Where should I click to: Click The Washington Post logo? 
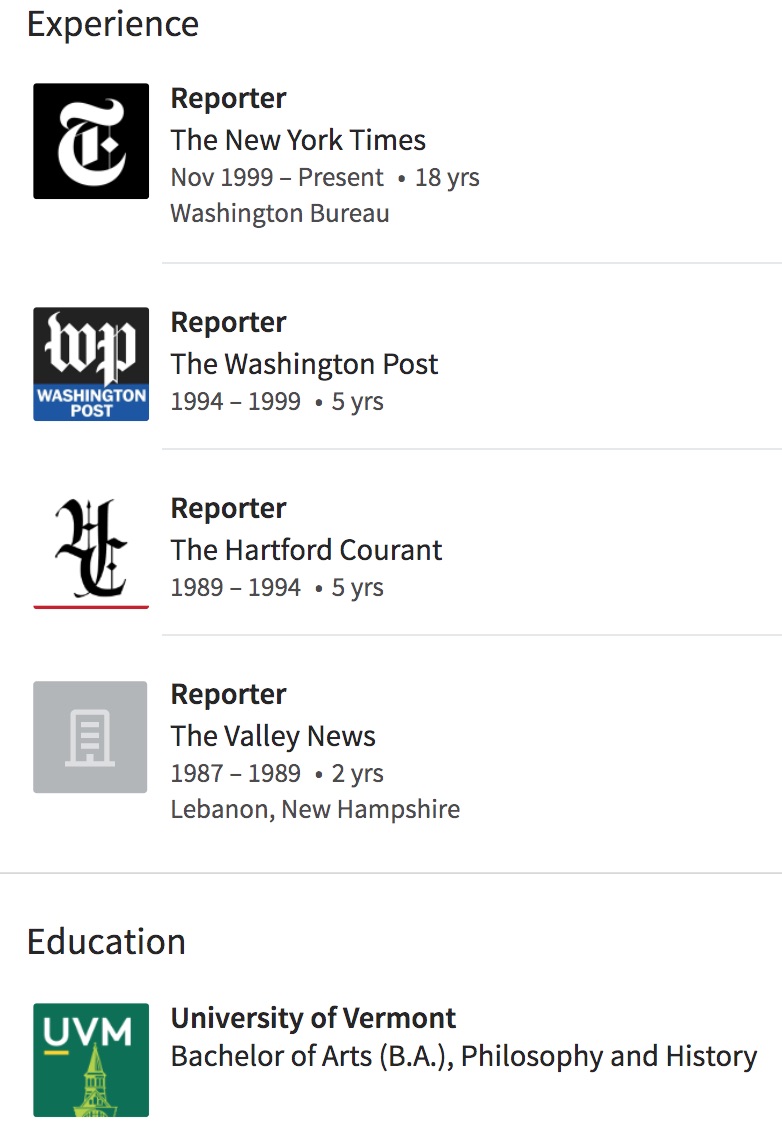(91, 364)
